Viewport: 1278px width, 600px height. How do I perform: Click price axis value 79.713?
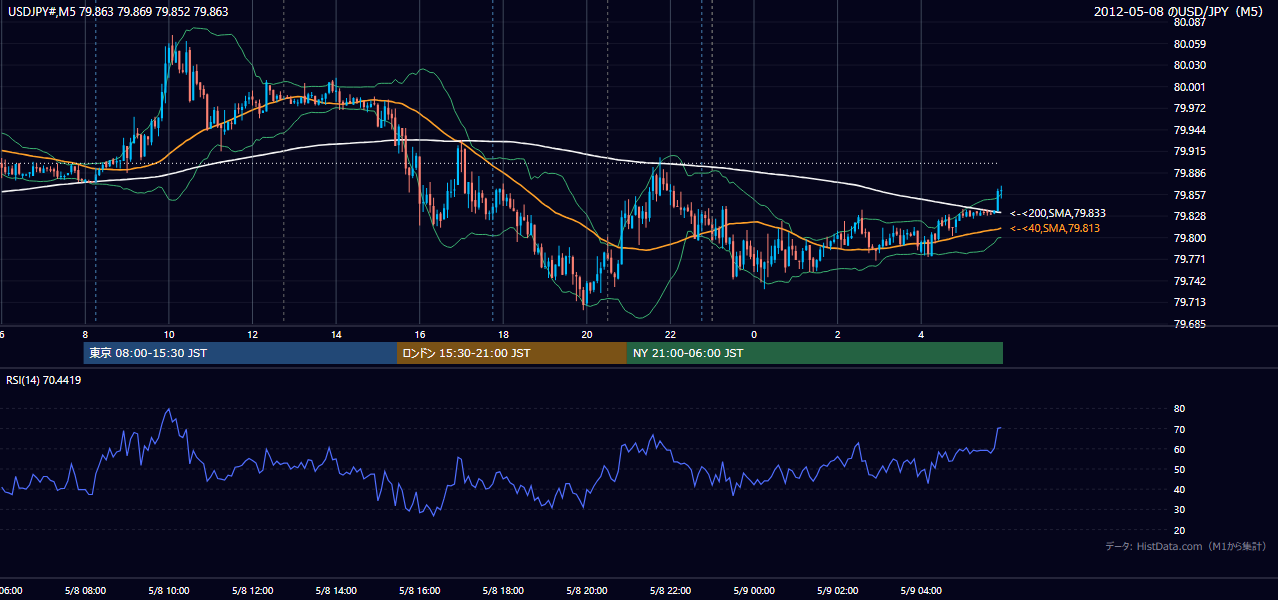click(x=1190, y=302)
